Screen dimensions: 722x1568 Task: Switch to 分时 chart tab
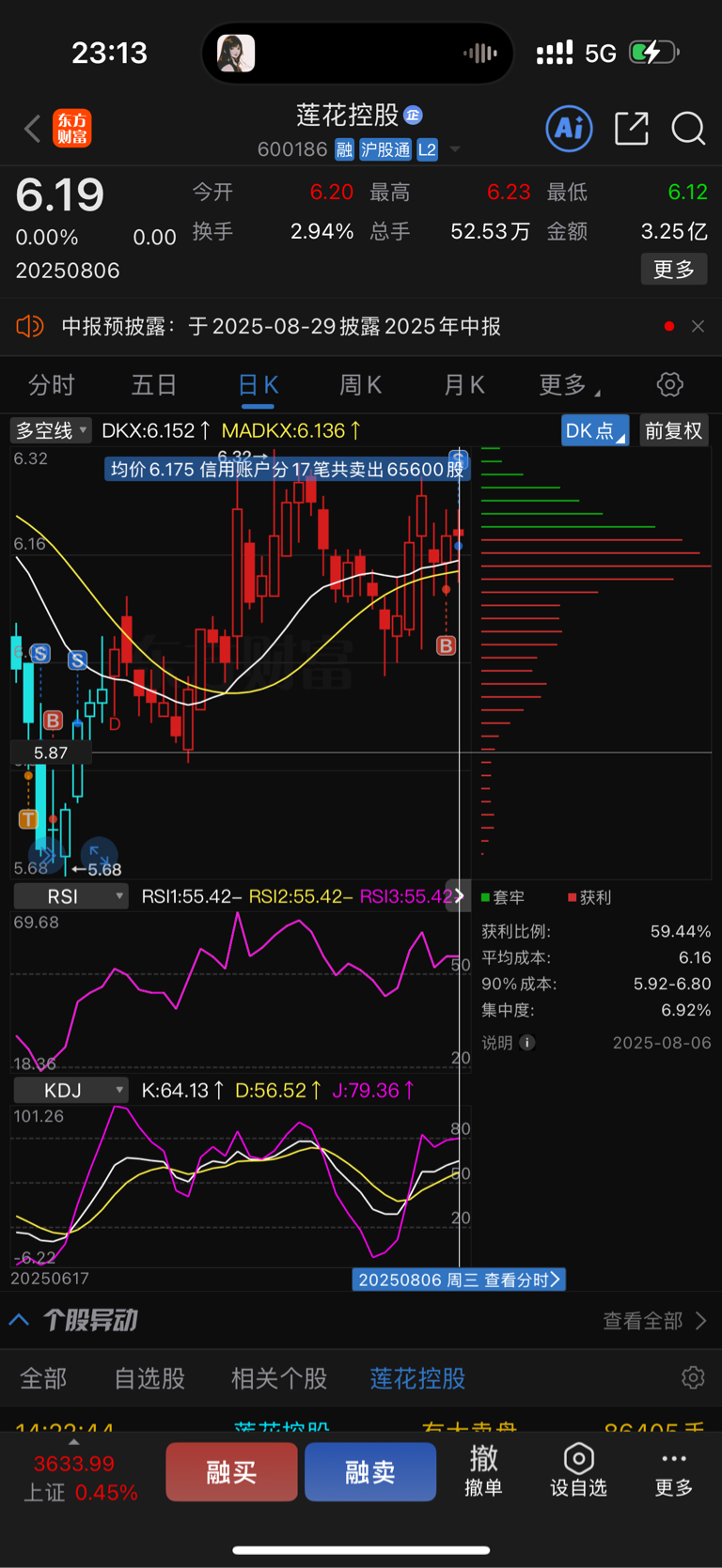[51, 384]
